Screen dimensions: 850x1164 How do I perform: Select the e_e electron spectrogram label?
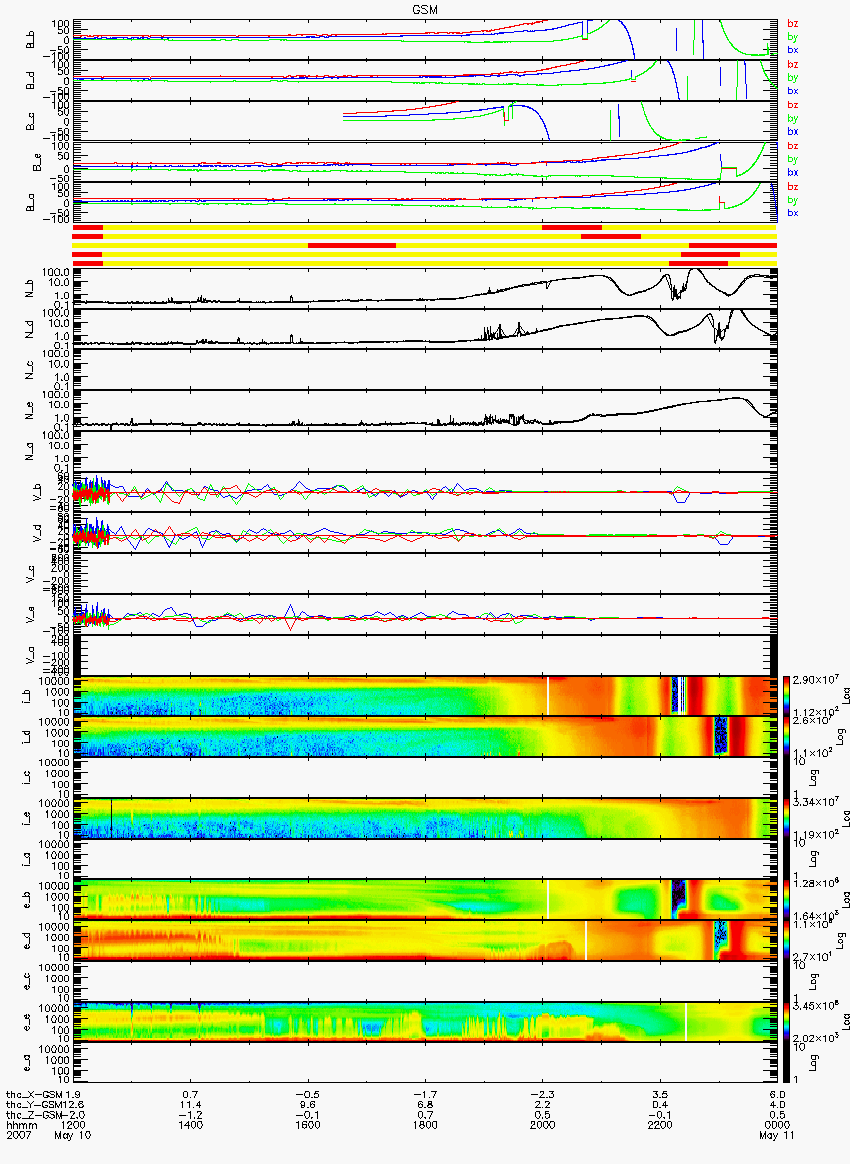click(x=28, y=1024)
